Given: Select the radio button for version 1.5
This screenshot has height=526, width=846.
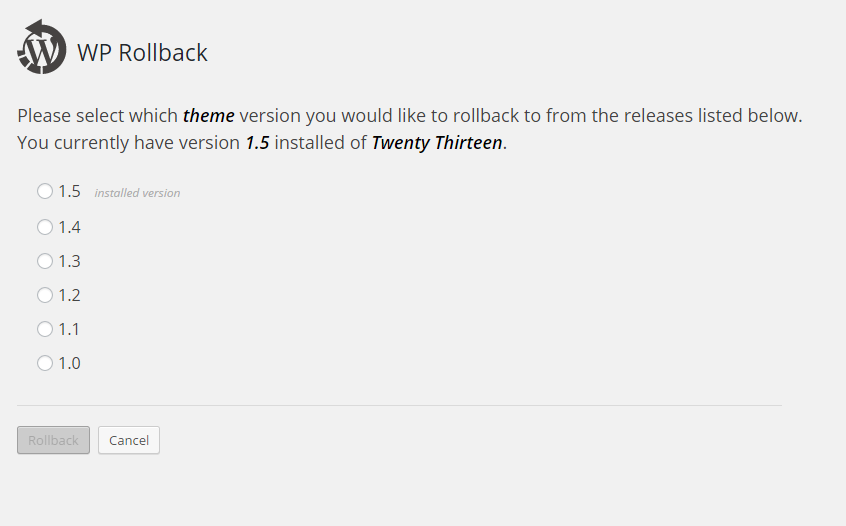Looking at the screenshot, I should (x=44, y=191).
